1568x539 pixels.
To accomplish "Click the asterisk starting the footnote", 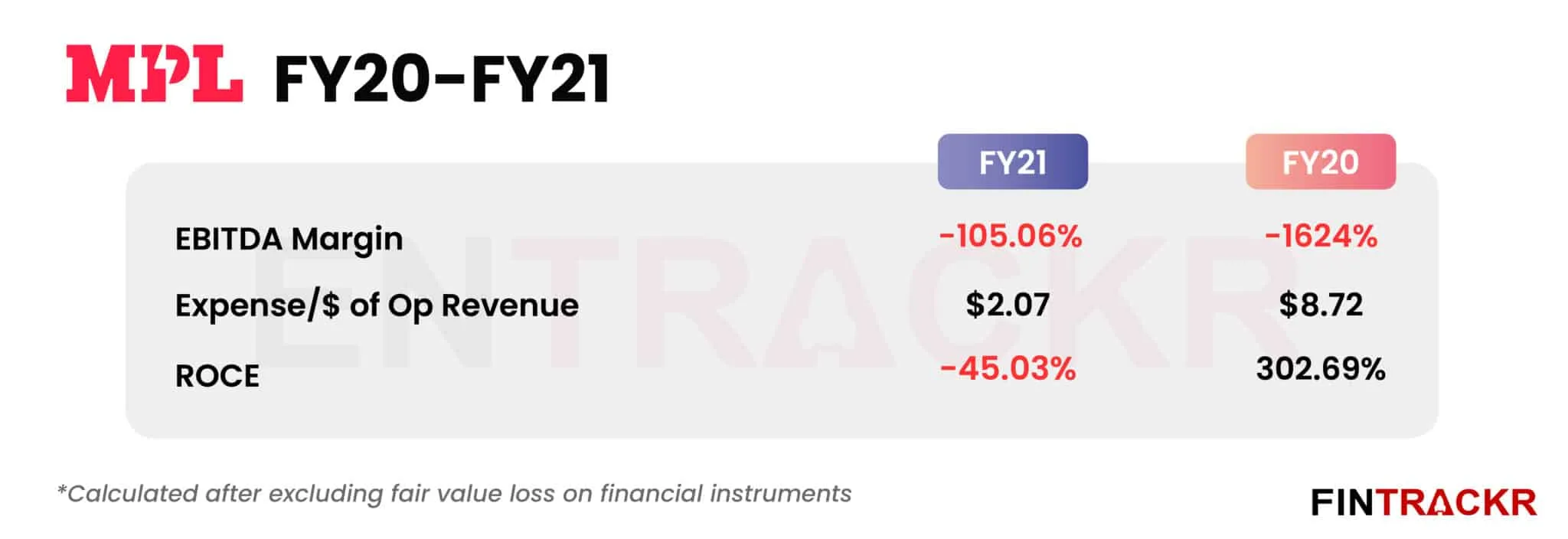I will tap(61, 488).
